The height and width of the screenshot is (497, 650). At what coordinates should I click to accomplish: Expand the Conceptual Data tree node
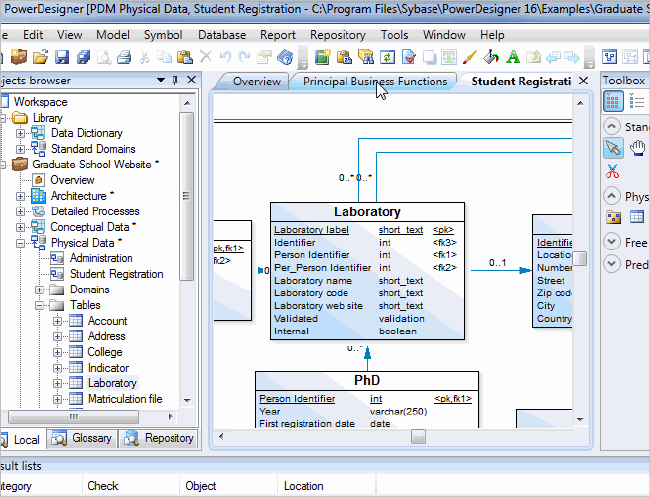click(20, 227)
